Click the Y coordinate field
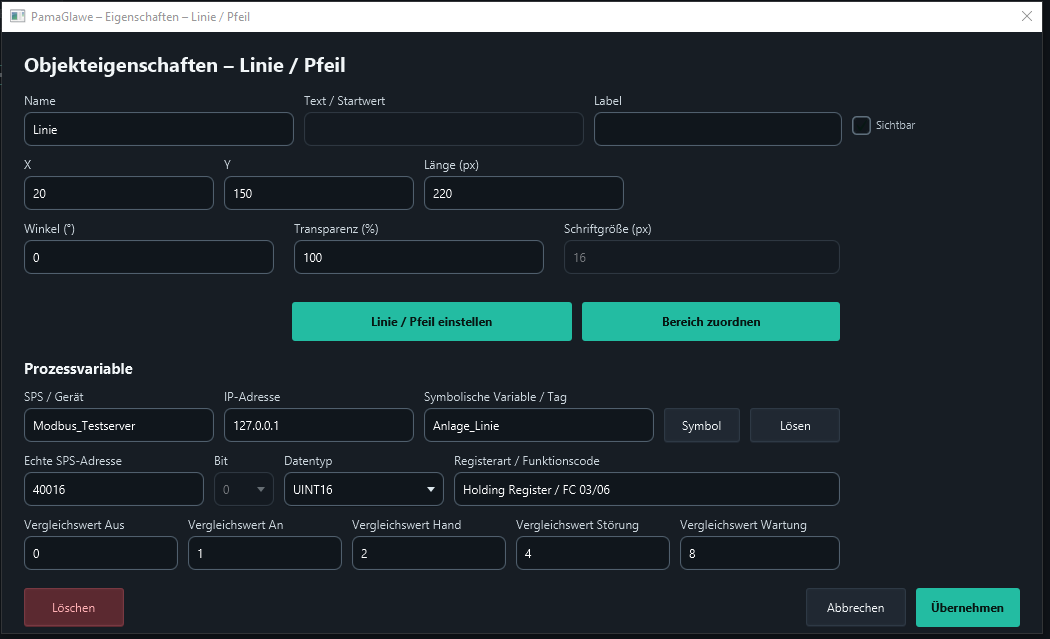Image resolution: width=1050 pixels, height=639 pixels. click(x=319, y=194)
